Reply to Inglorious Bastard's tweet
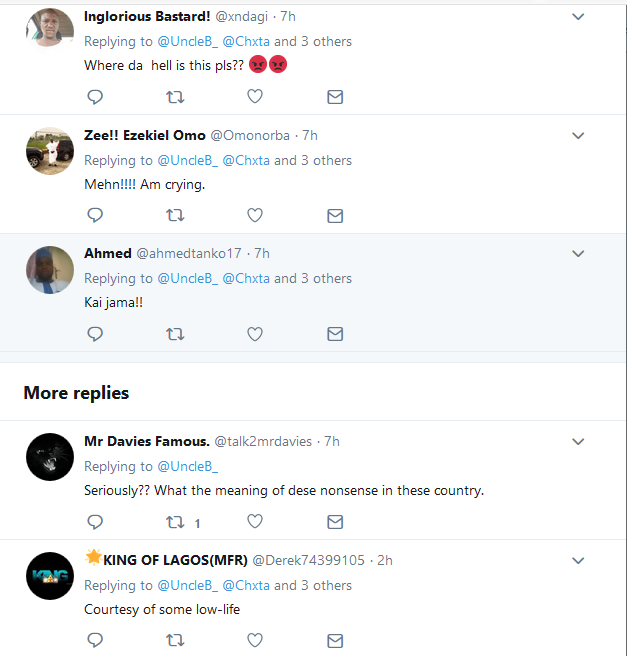Screen dimensions: 627x656 point(95,97)
